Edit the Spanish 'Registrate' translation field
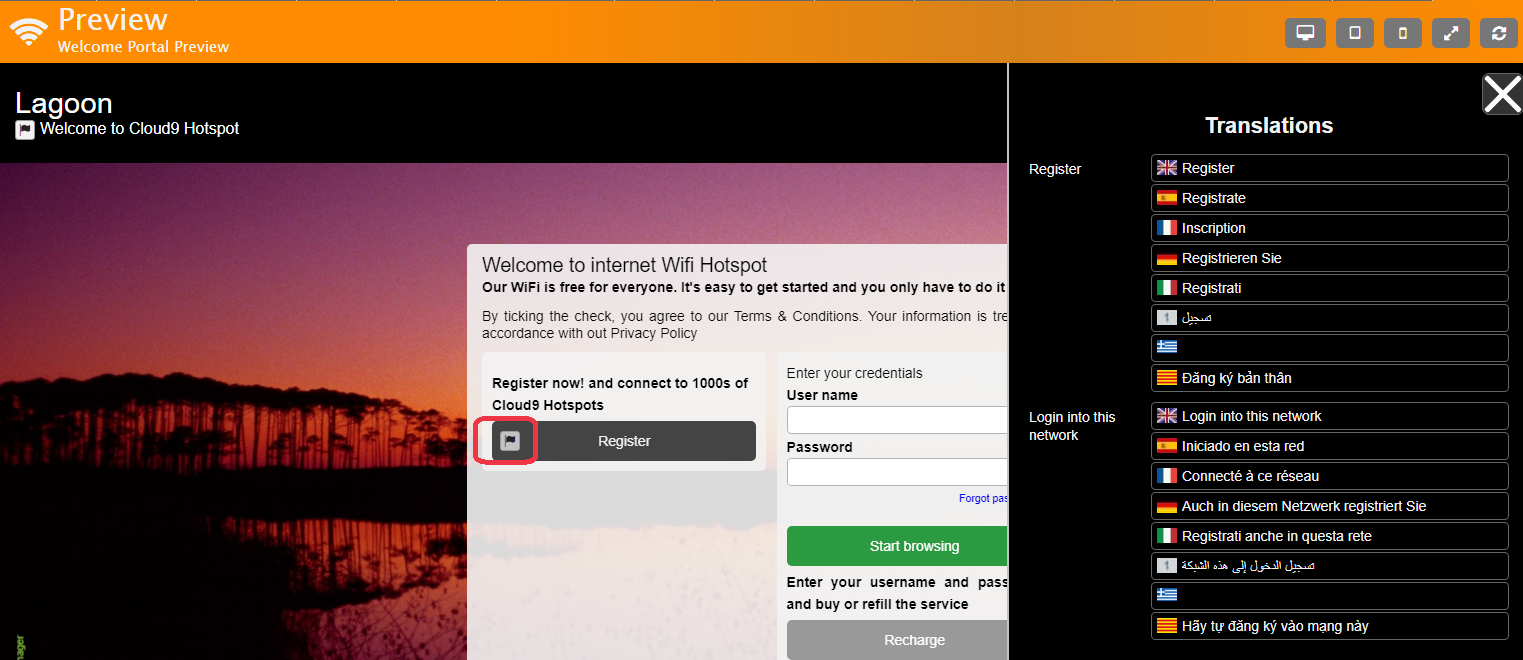Viewport: 1523px width, 660px height. coord(1340,198)
